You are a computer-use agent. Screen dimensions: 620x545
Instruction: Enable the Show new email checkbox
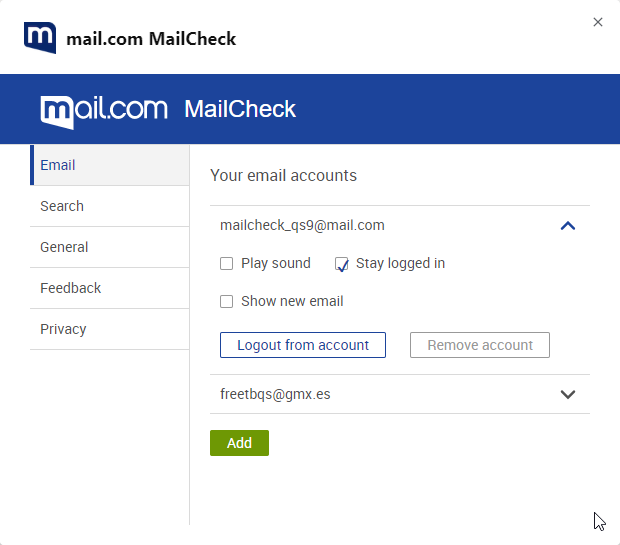pyautogui.click(x=227, y=302)
